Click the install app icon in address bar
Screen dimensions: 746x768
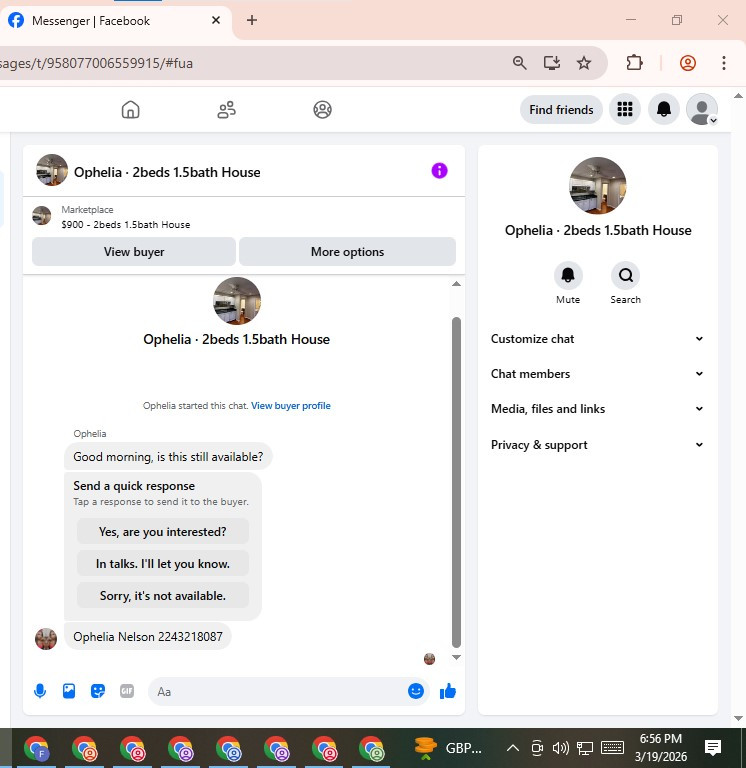[552, 63]
